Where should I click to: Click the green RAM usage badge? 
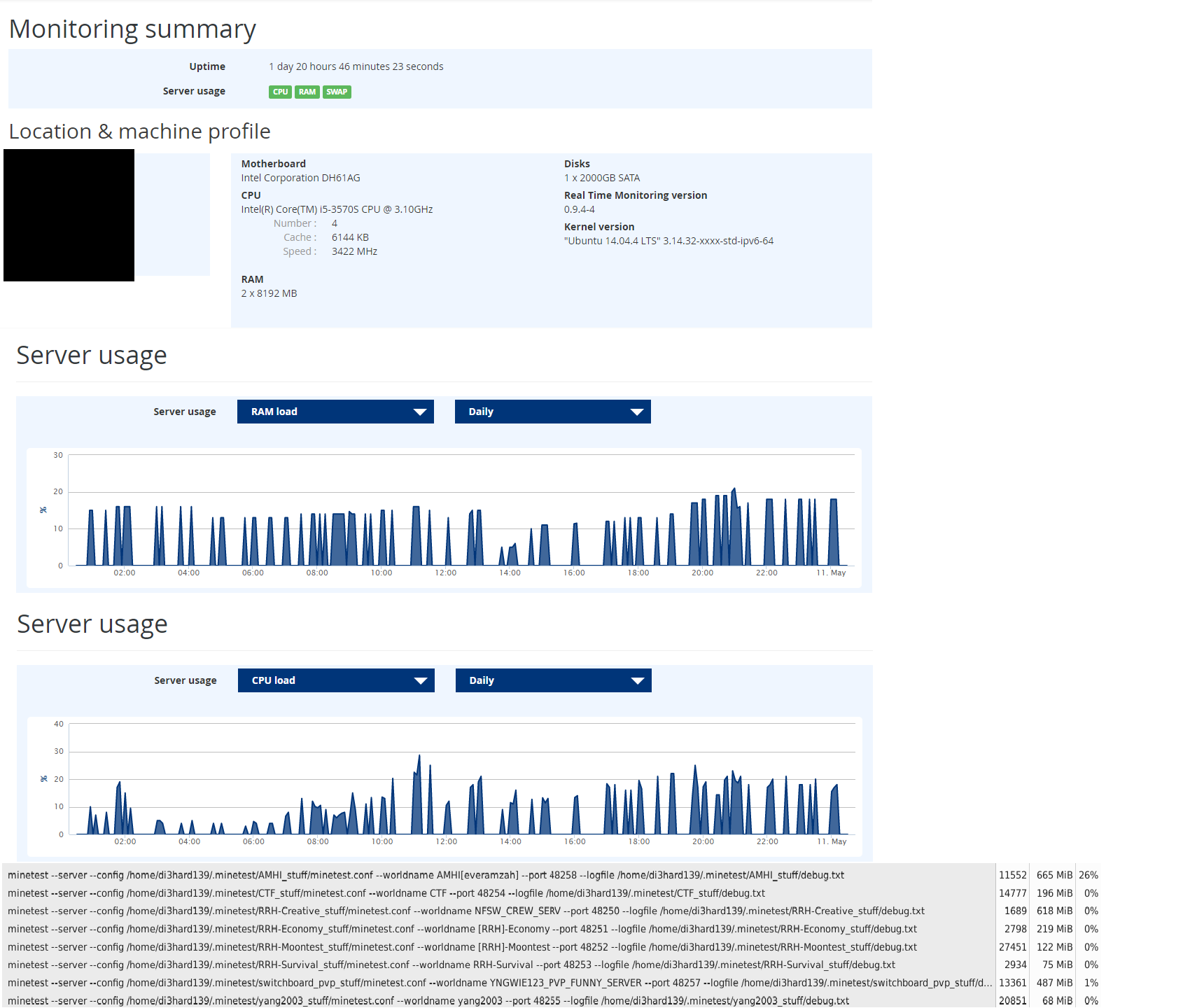click(307, 92)
